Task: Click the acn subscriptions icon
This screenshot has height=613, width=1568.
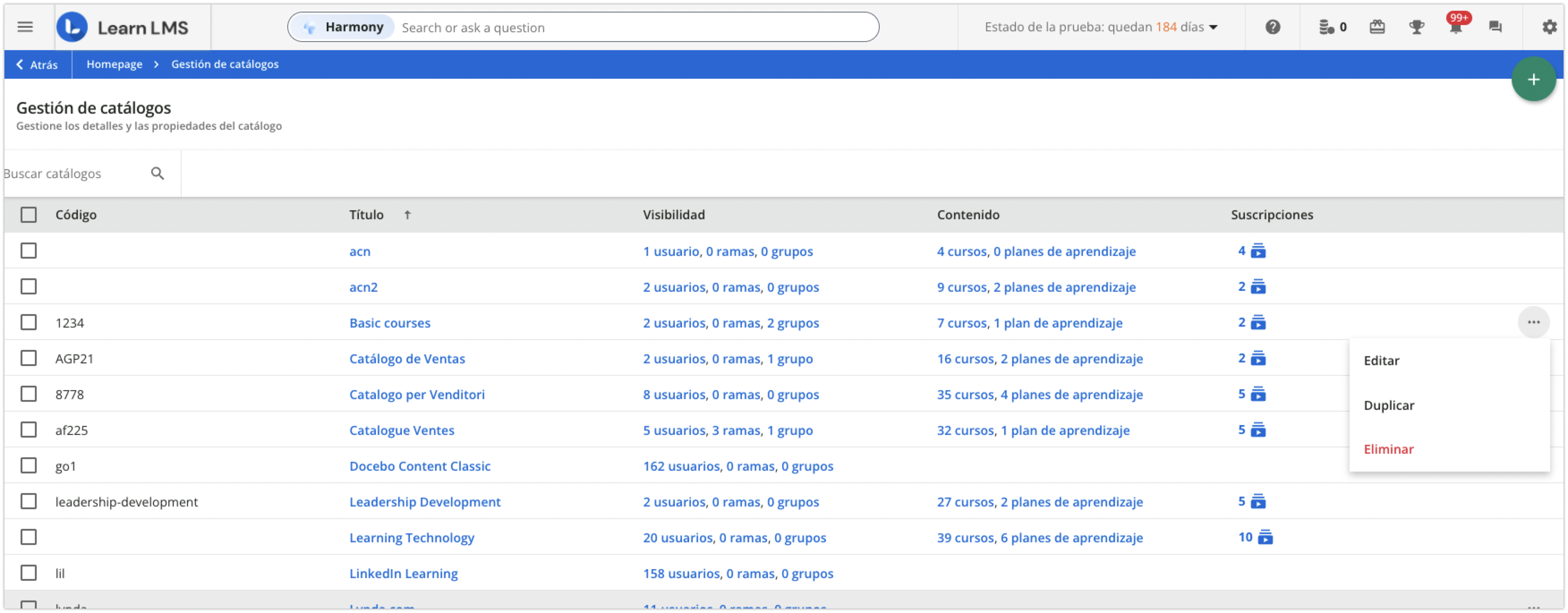Action: (1257, 251)
